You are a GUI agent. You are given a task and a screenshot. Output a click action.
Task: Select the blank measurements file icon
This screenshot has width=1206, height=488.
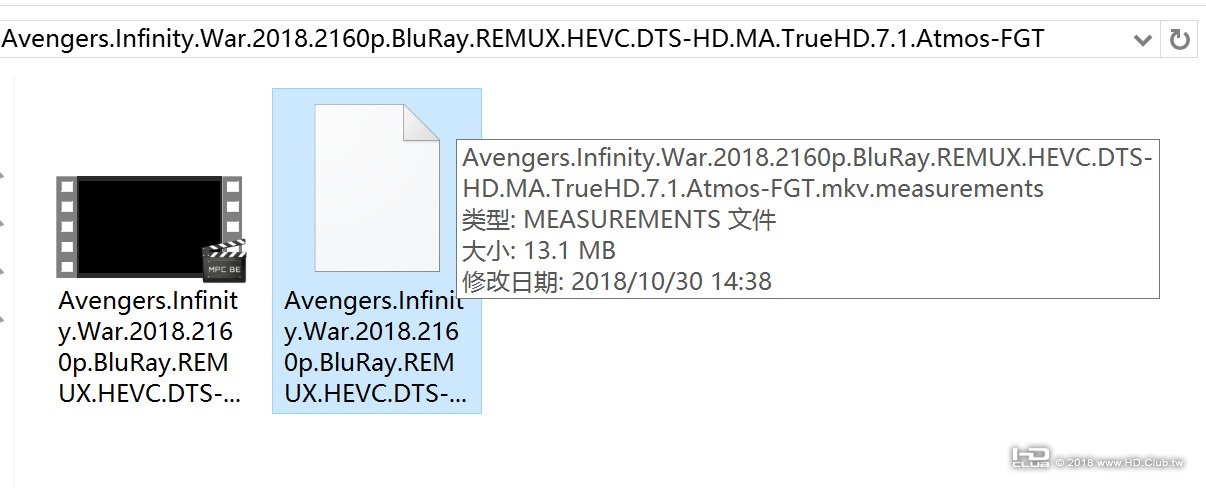tap(377, 187)
